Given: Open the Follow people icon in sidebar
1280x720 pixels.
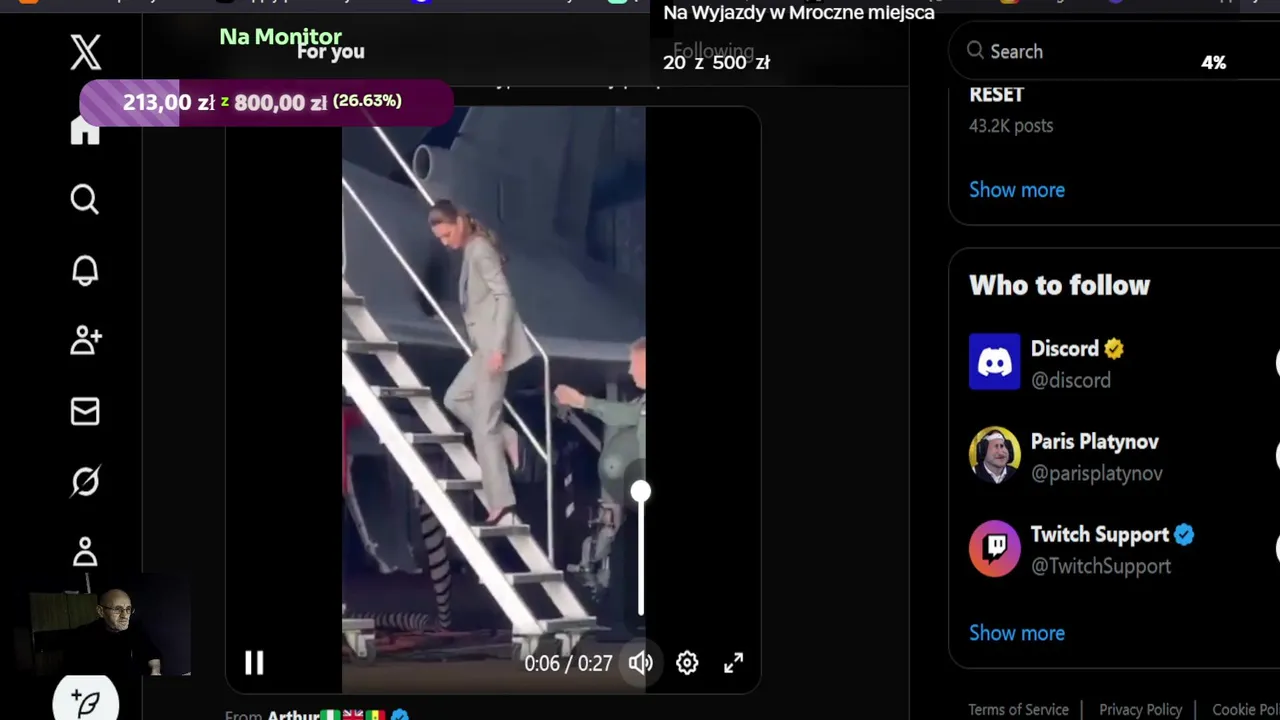Looking at the screenshot, I should click(x=85, y=340).
